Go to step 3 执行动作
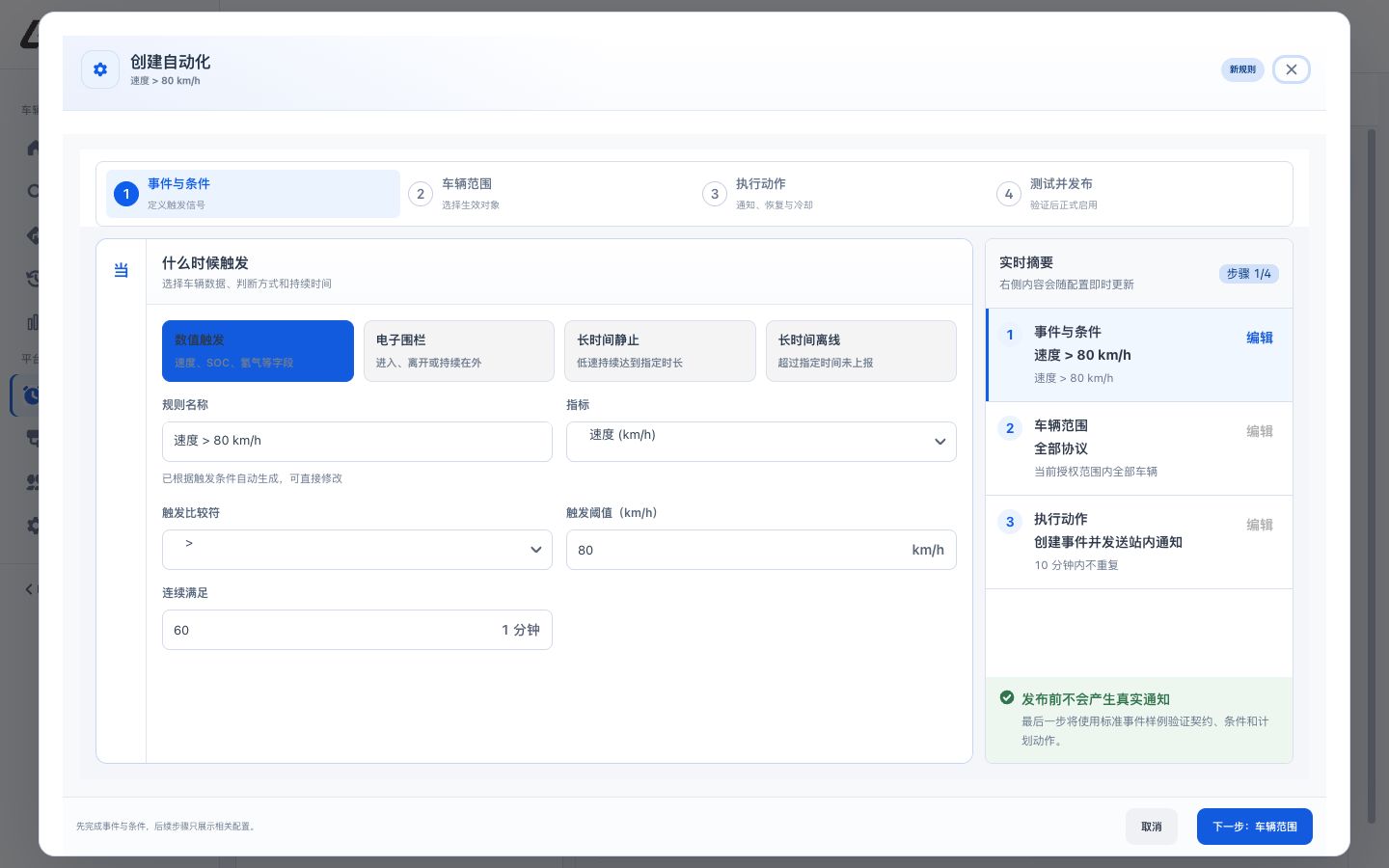 click(x=842, y=194)
